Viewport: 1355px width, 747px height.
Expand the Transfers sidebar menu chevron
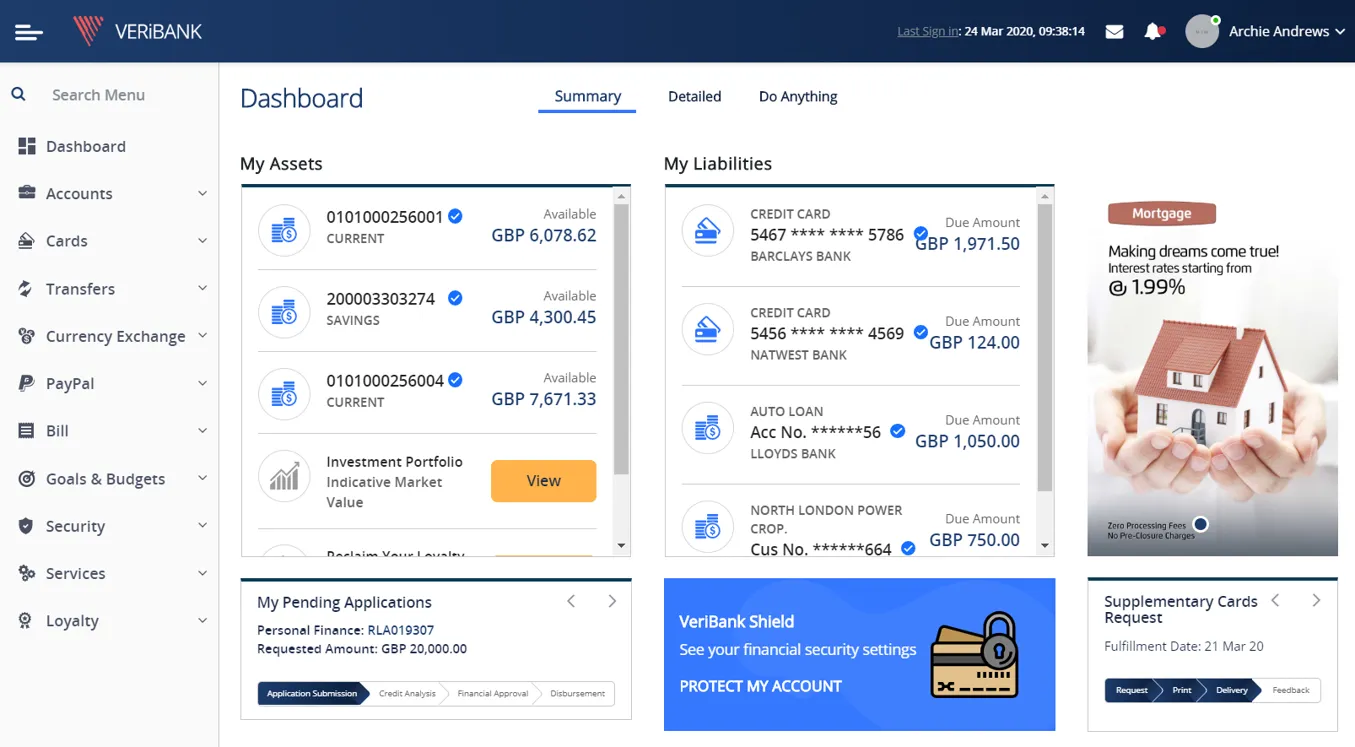click(x=202, y=289)
